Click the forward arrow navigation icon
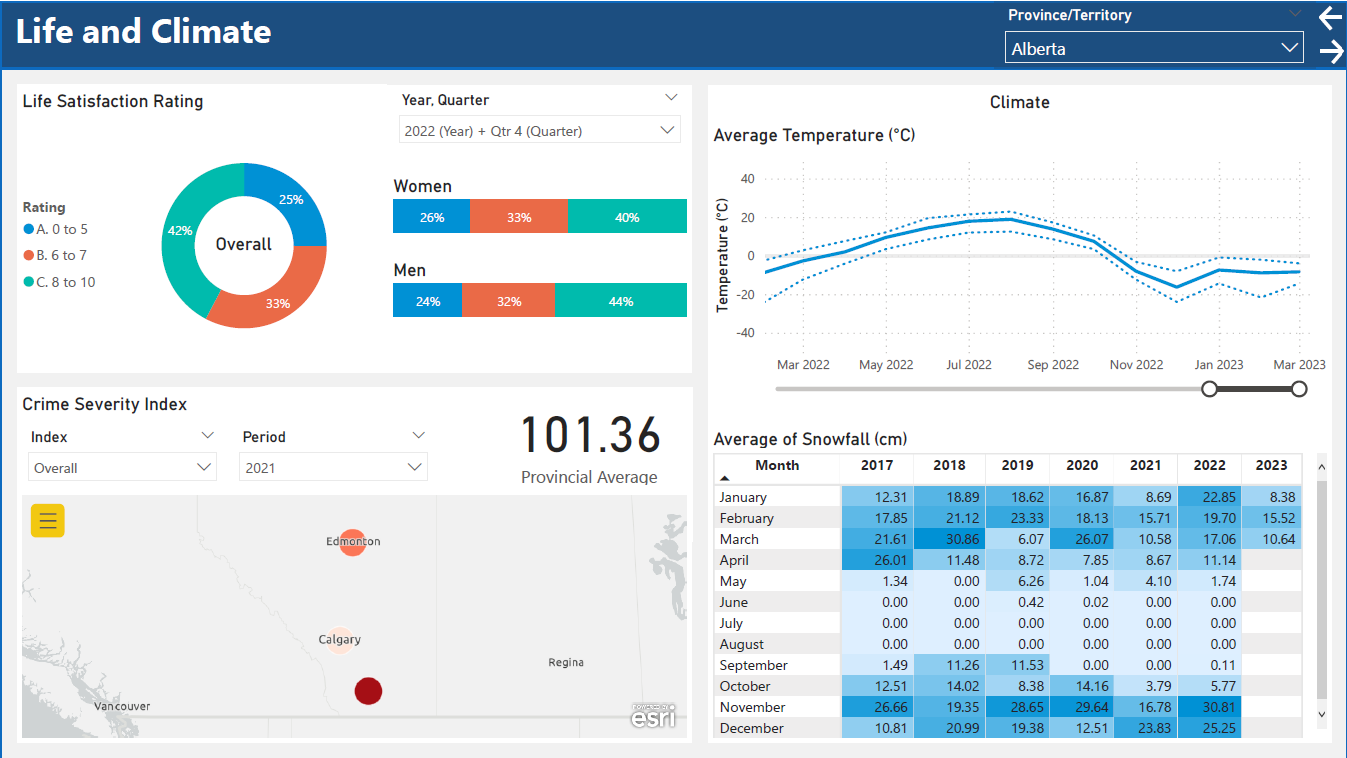 1331,52
